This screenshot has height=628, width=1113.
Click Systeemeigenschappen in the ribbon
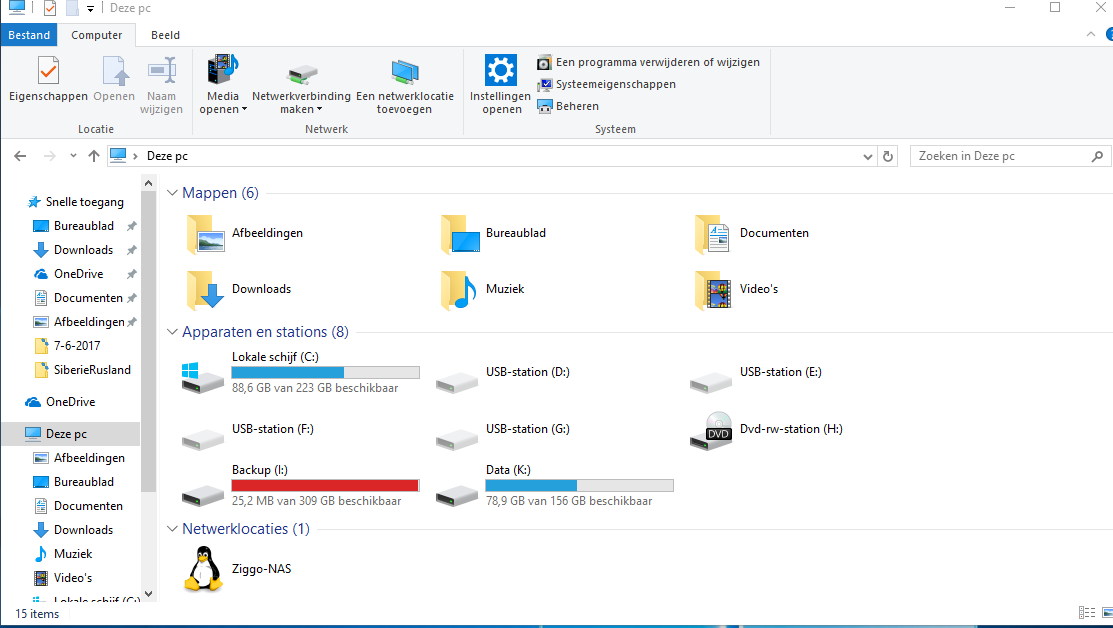[x=615, y=84]
